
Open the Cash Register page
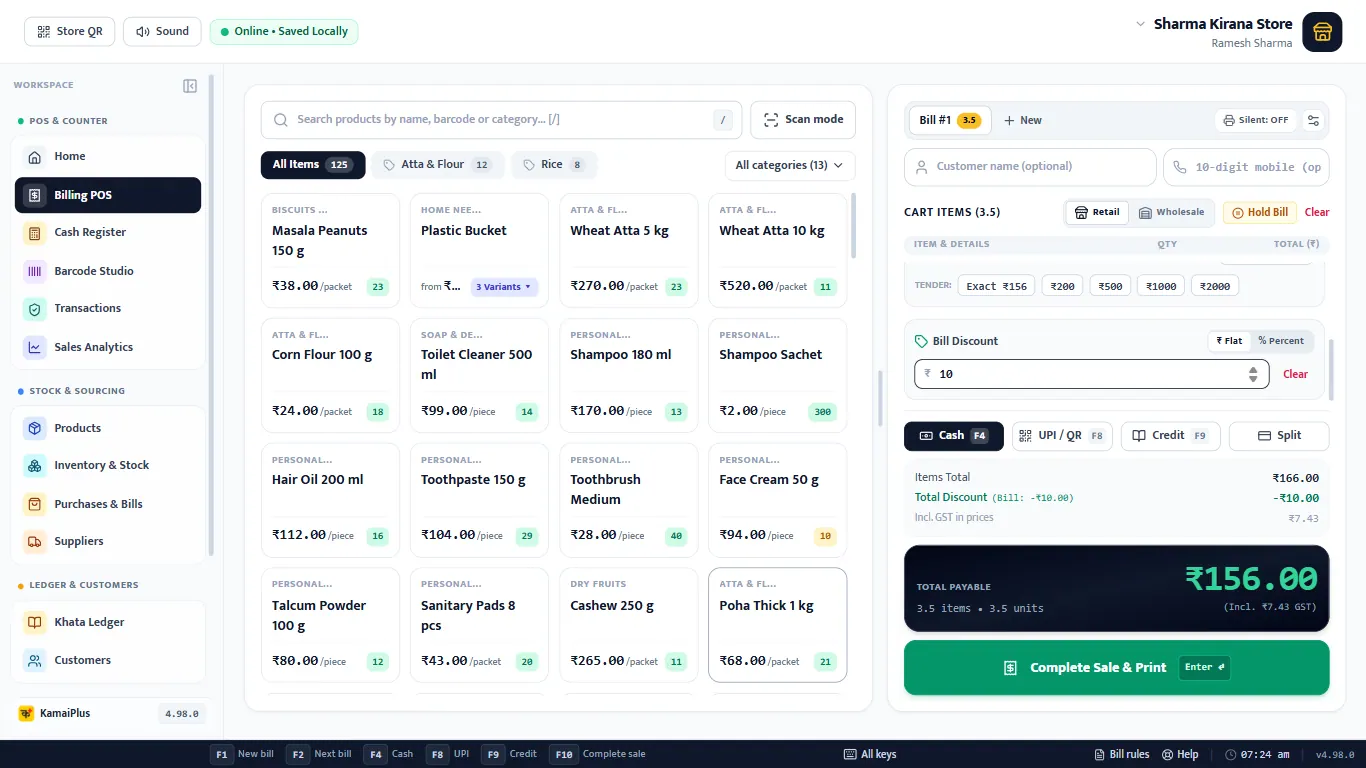tap(108, 232)
